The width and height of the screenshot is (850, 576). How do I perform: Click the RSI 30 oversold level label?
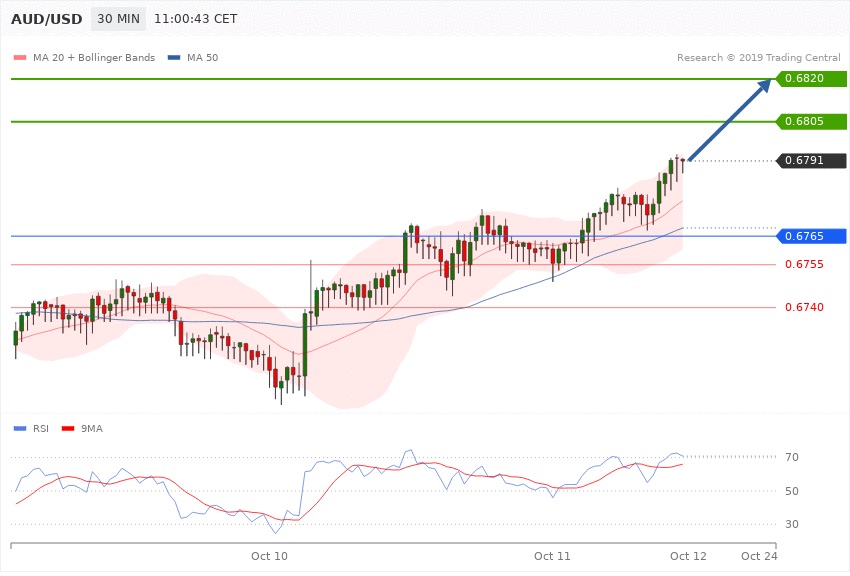point(792,525)
